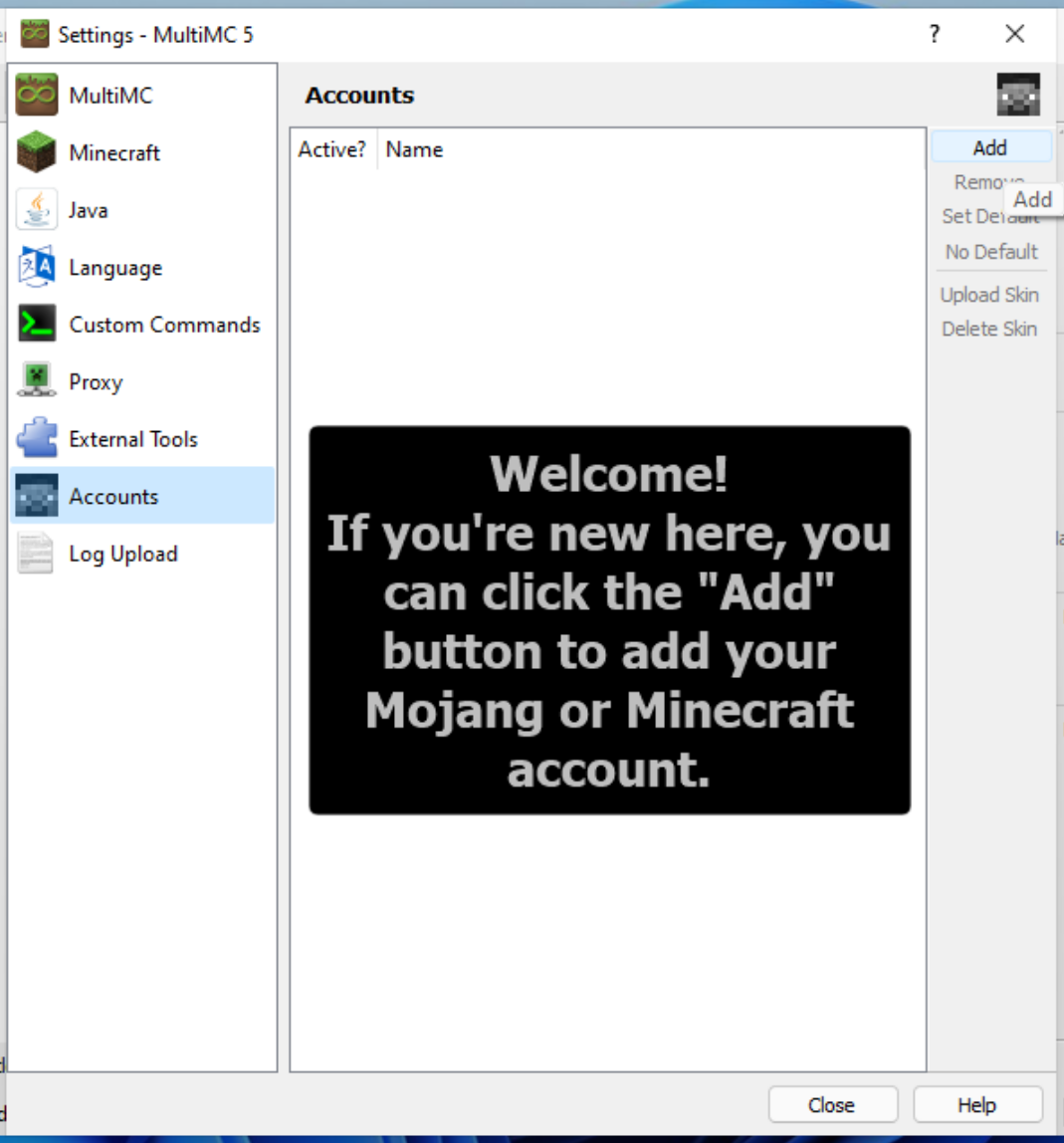Click the Close button
This screenshot has height=1143, width=1064.
(x=832, y=1105)
